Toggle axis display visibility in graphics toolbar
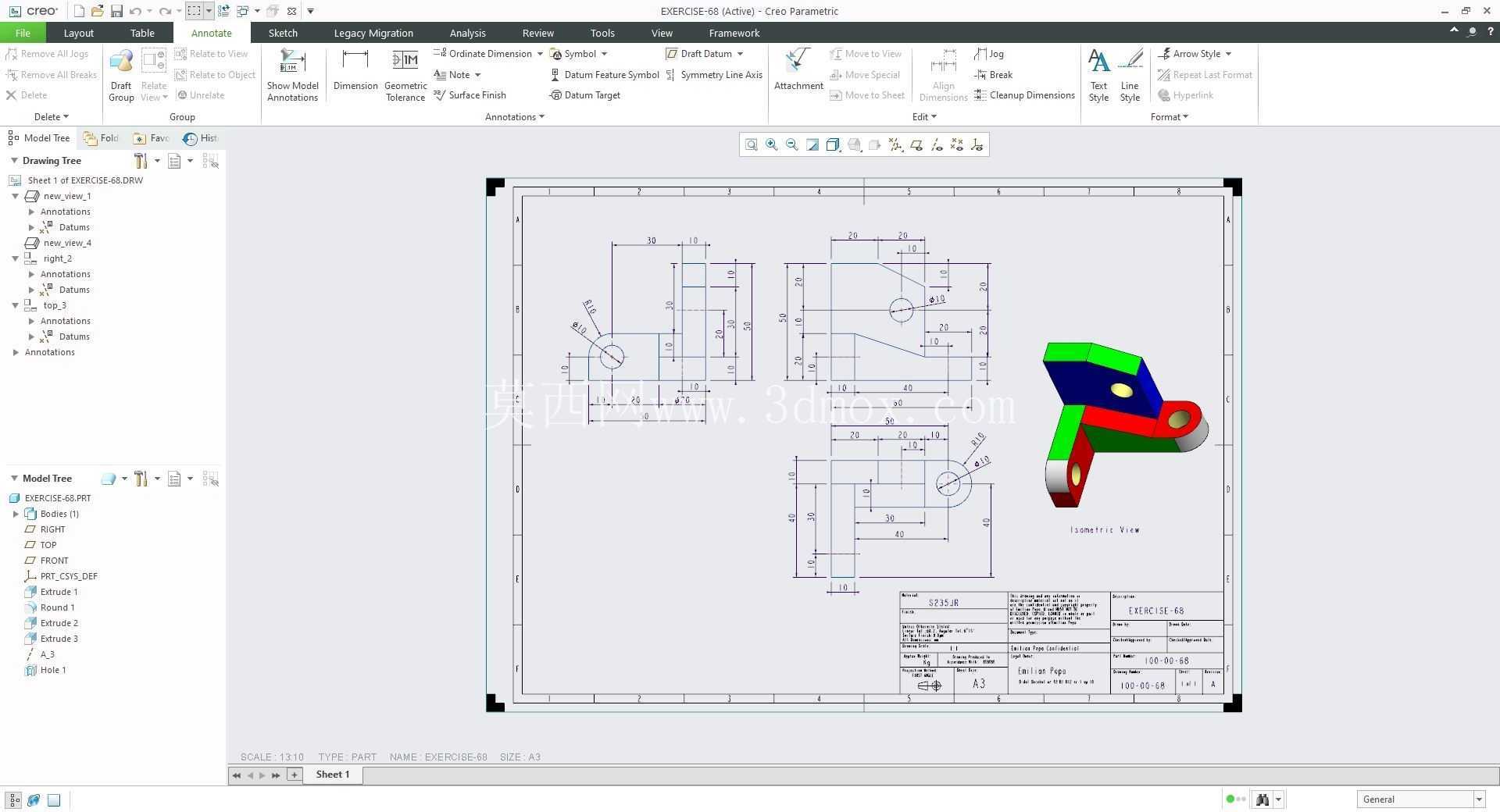The image size is (1500, 812). tap(936, 144)
